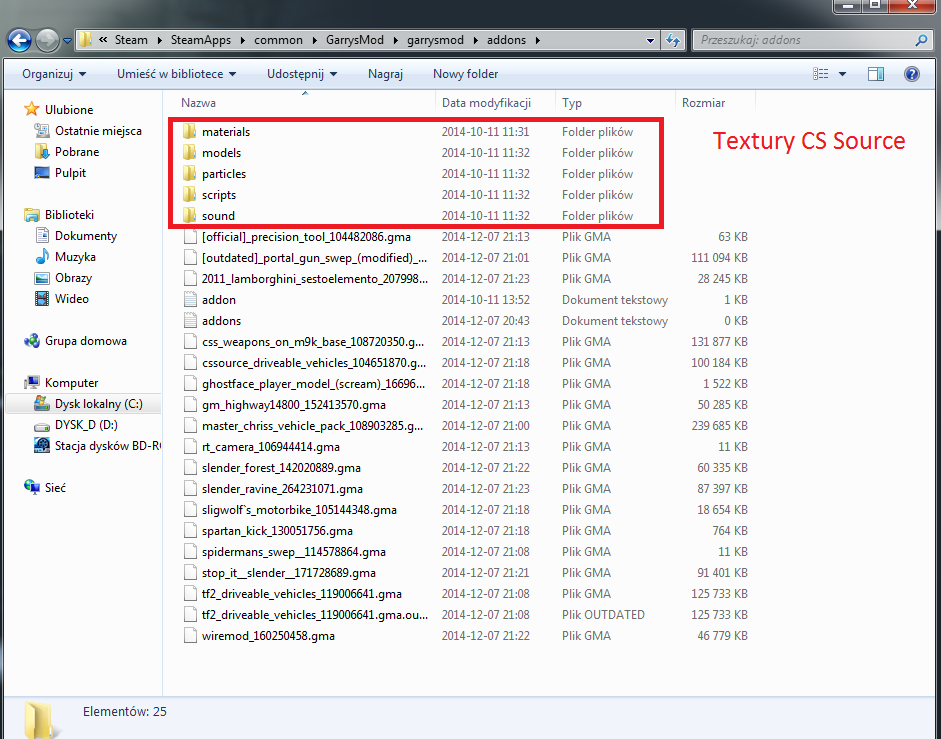
Task: Select ghostface_player_model file icon
Action: [190, 384]
